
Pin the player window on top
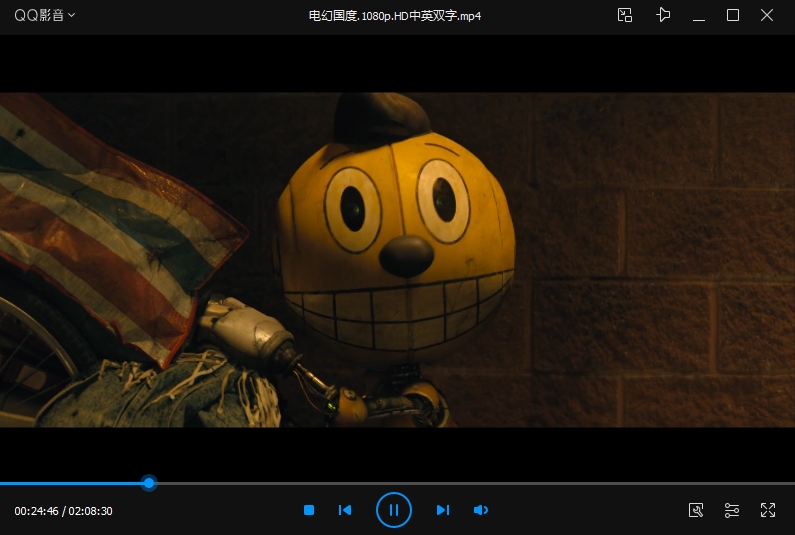[x=662, y=15]
